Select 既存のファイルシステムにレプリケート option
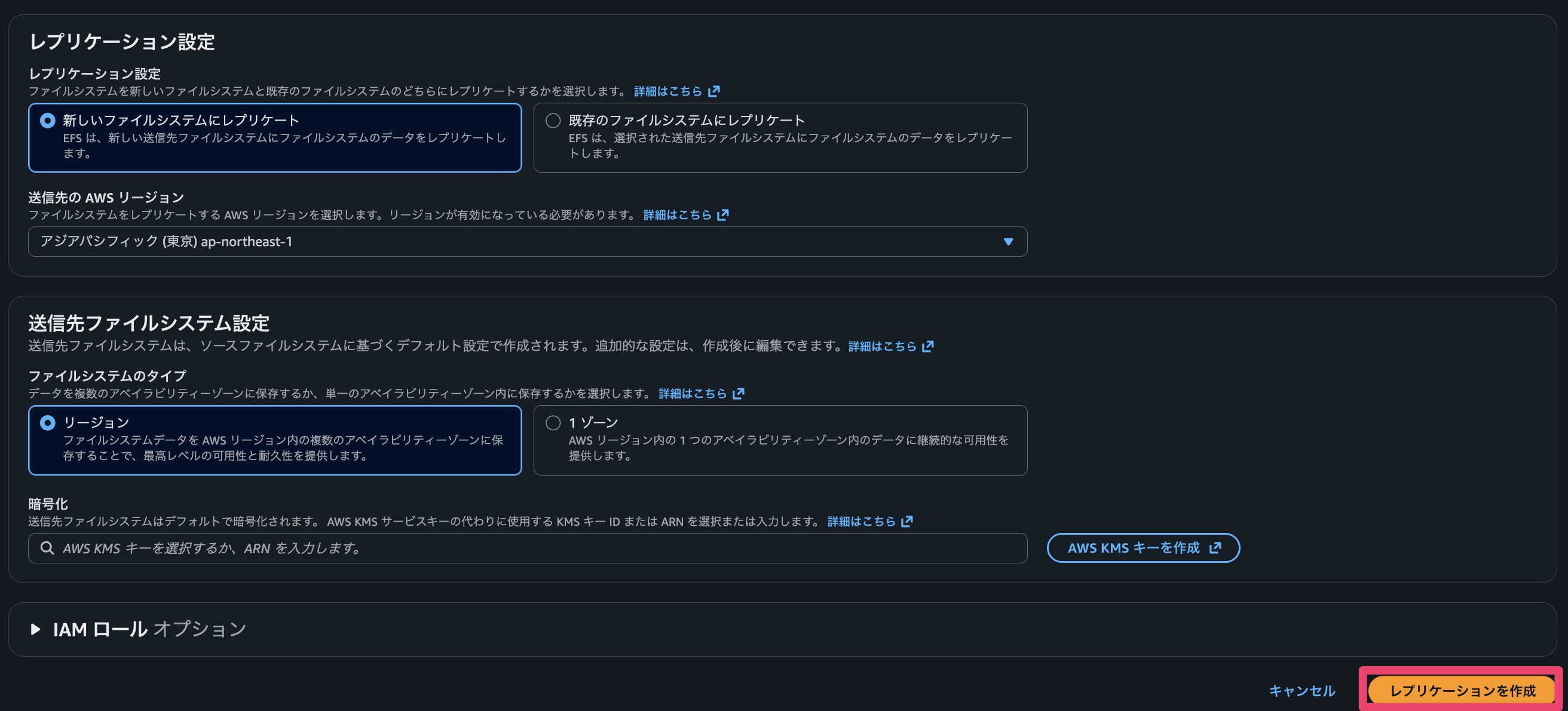 [553, 121]
